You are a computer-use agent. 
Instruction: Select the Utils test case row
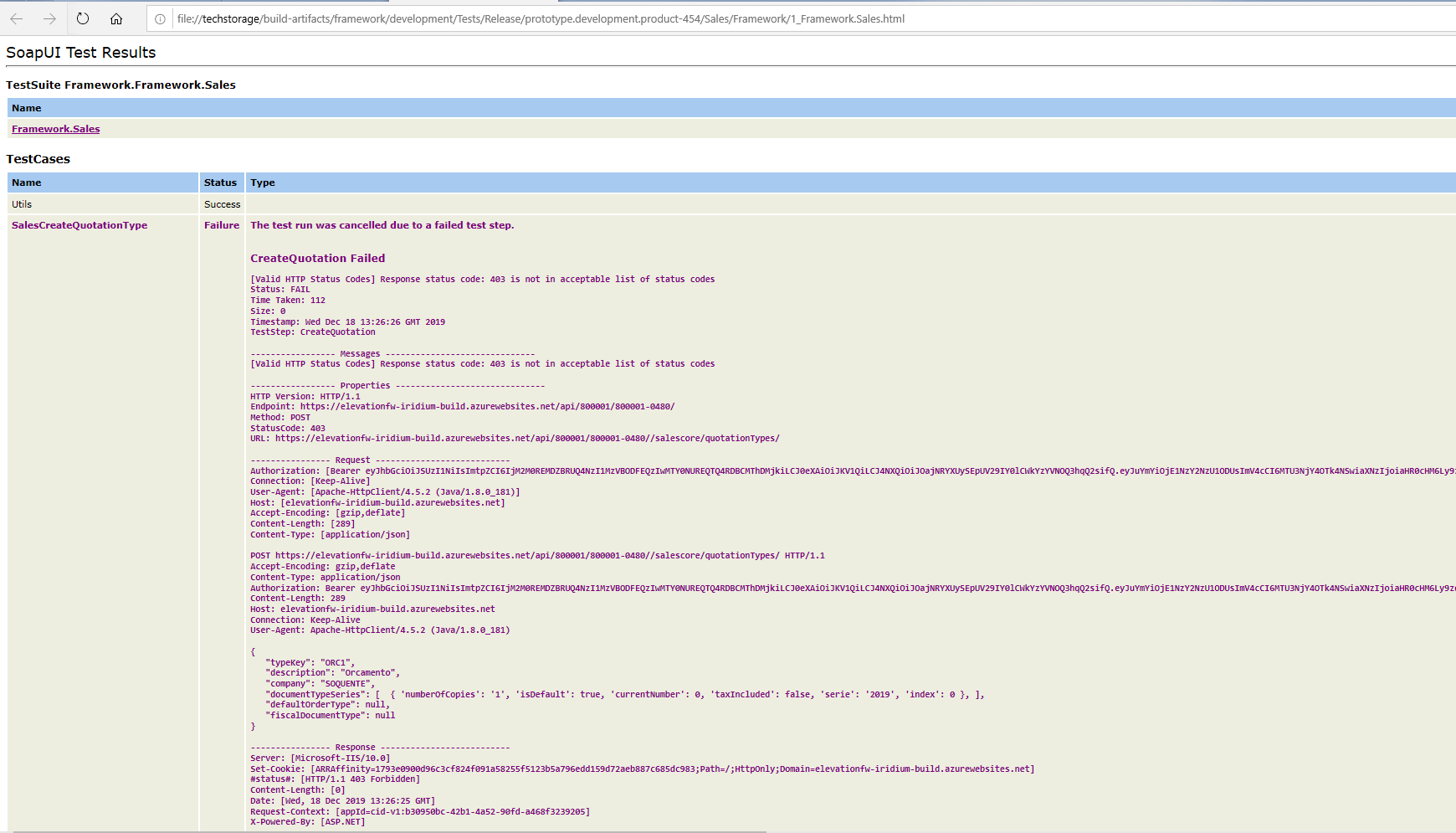[731, 204]
